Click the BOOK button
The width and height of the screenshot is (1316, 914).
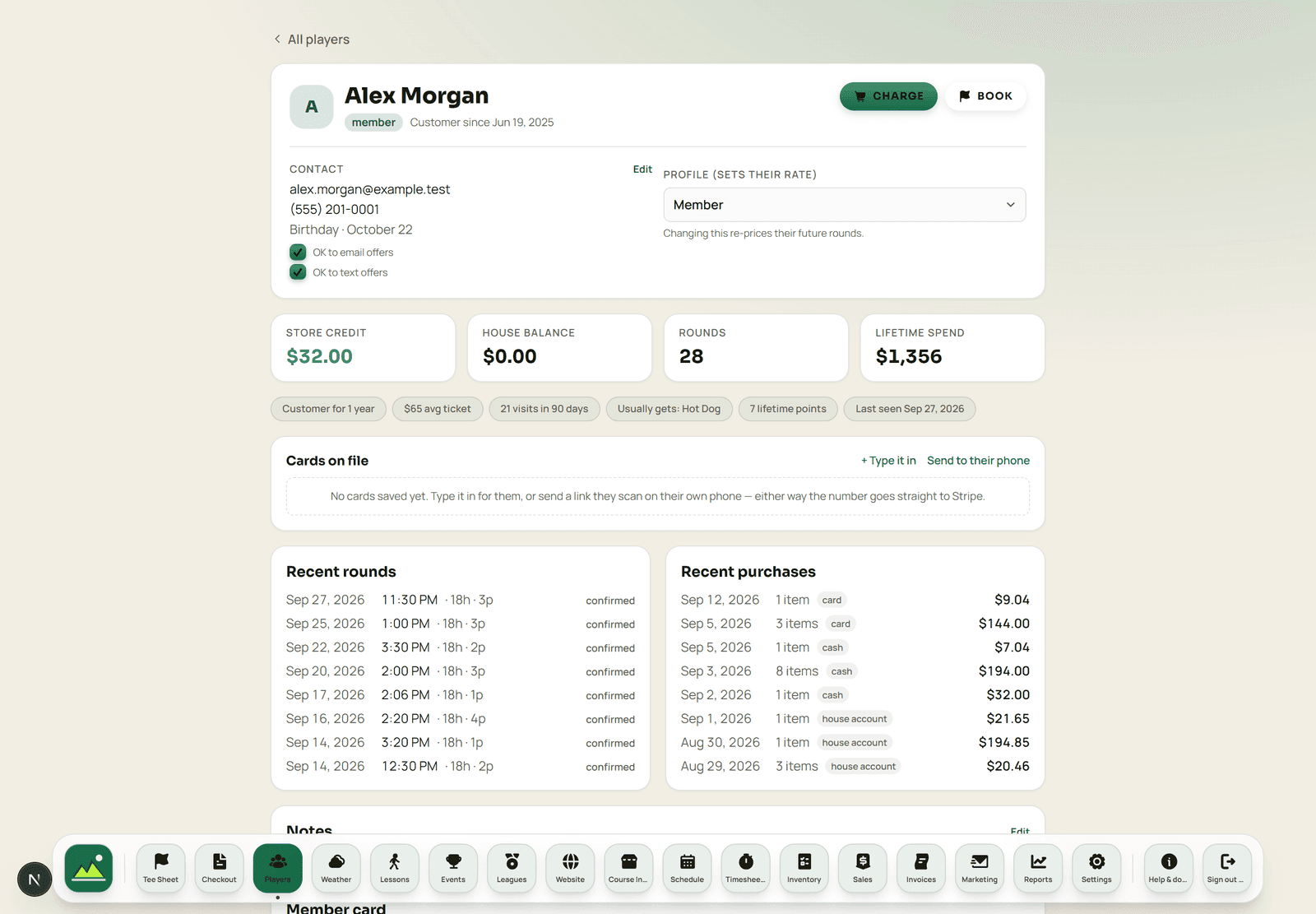coord(985,96)
